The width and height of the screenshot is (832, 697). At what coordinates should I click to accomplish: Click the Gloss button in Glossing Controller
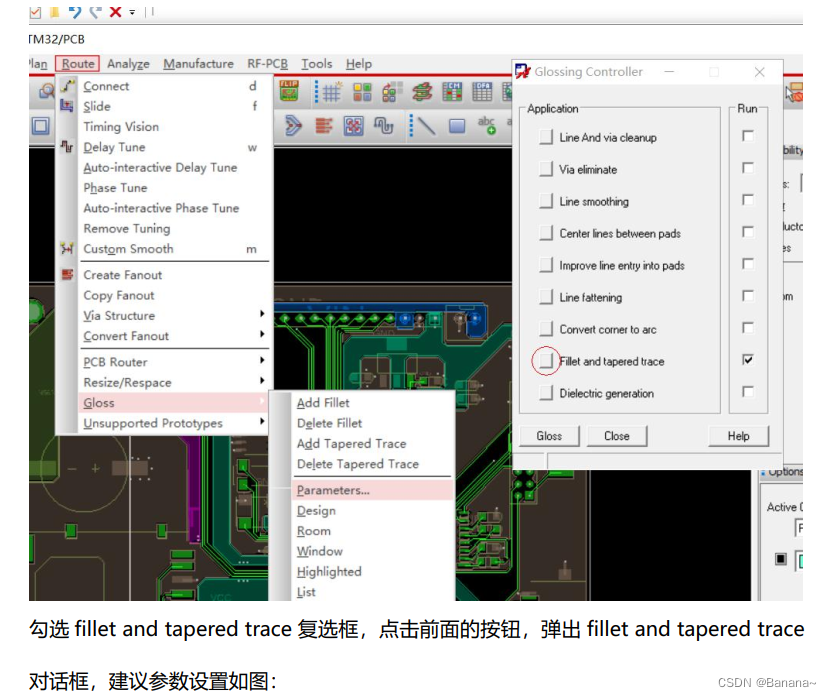click(549, 435)
